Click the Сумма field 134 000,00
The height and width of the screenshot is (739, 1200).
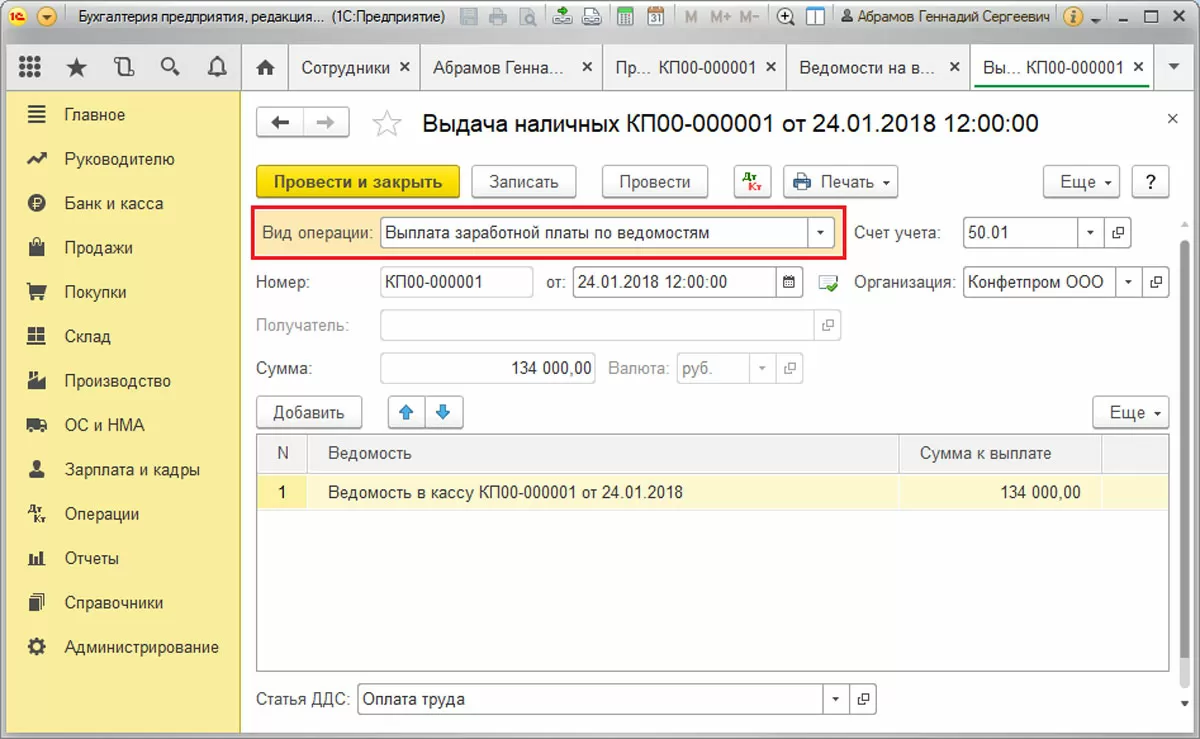coord(489,368)
